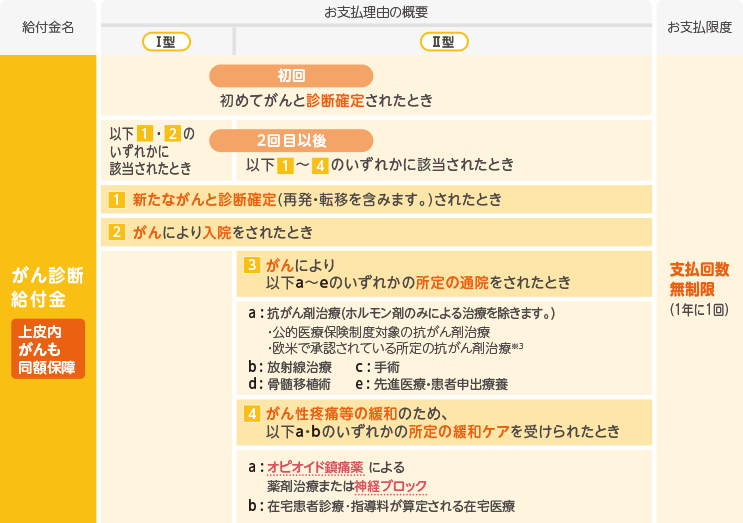743x523 pixels.
Task: Select the 初回 pill label
Action: coord(290,76)
